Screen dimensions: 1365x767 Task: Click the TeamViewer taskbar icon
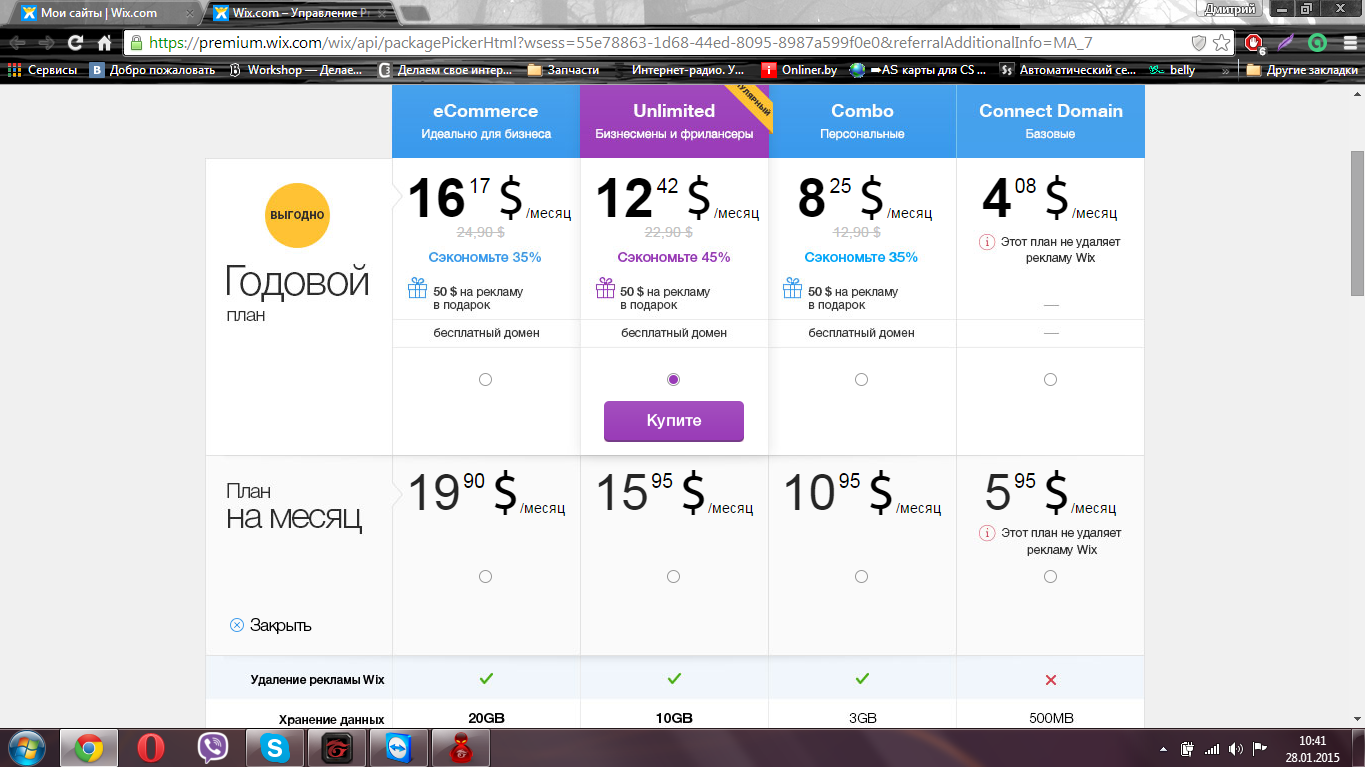tap(398, 748)
